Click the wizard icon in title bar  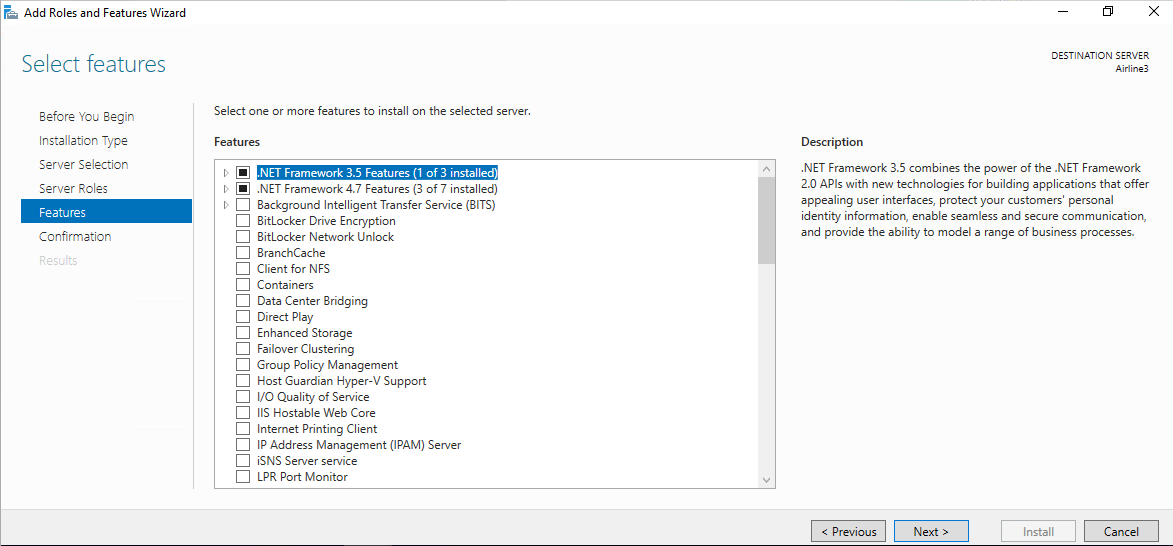[11, 12]
